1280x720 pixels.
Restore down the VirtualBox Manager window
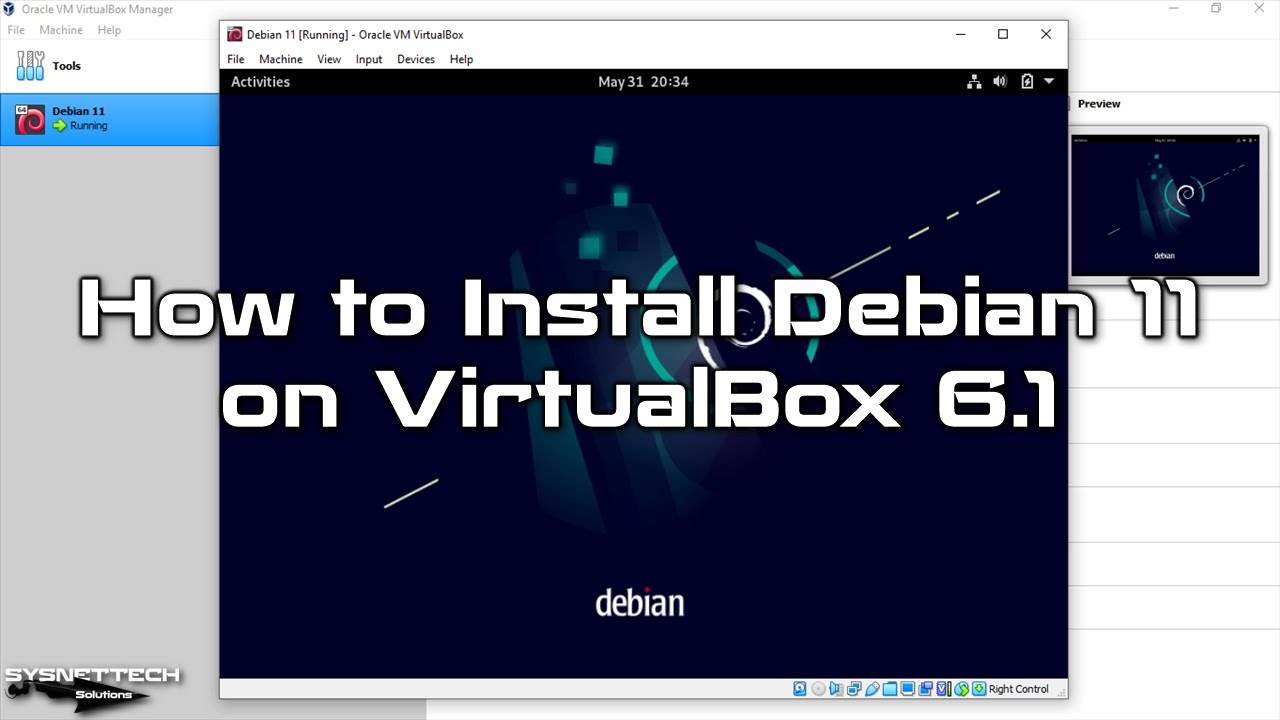1216,8
